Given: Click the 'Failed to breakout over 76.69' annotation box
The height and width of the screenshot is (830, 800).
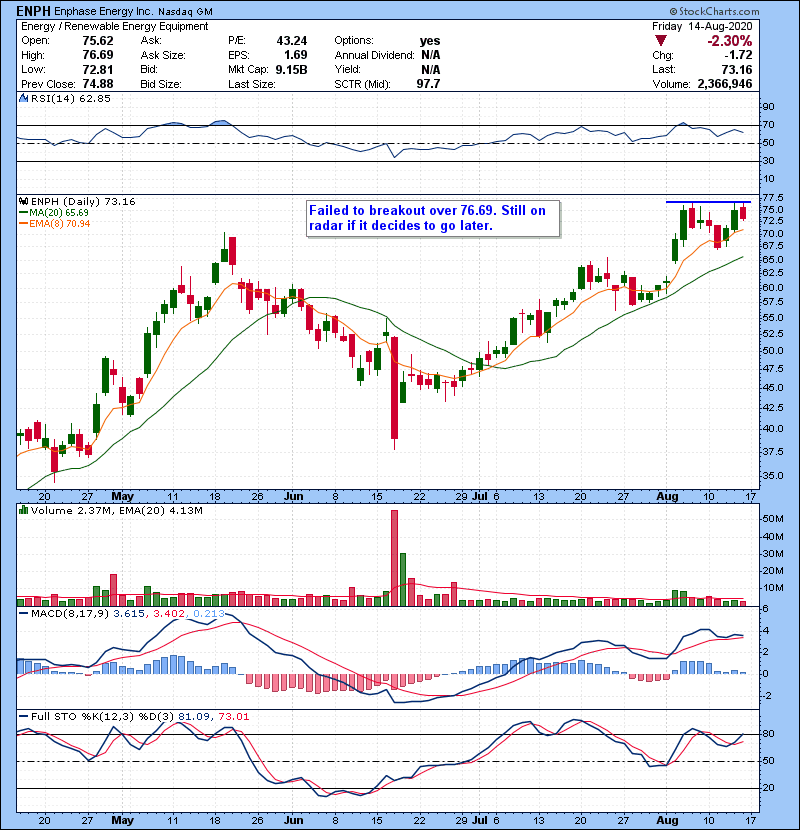Looking at the screenshot, I should click(433, 218).
